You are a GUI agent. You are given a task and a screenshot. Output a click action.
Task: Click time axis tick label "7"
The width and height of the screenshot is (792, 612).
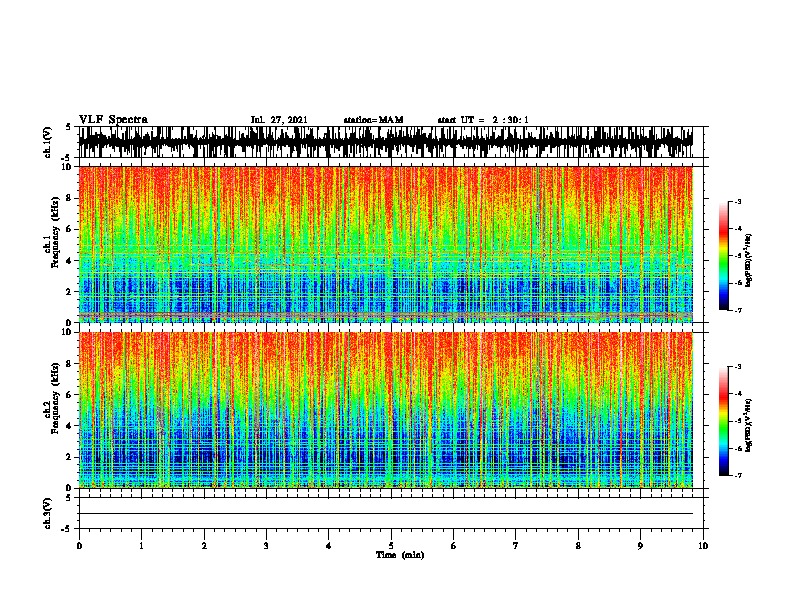pos(516,546)
